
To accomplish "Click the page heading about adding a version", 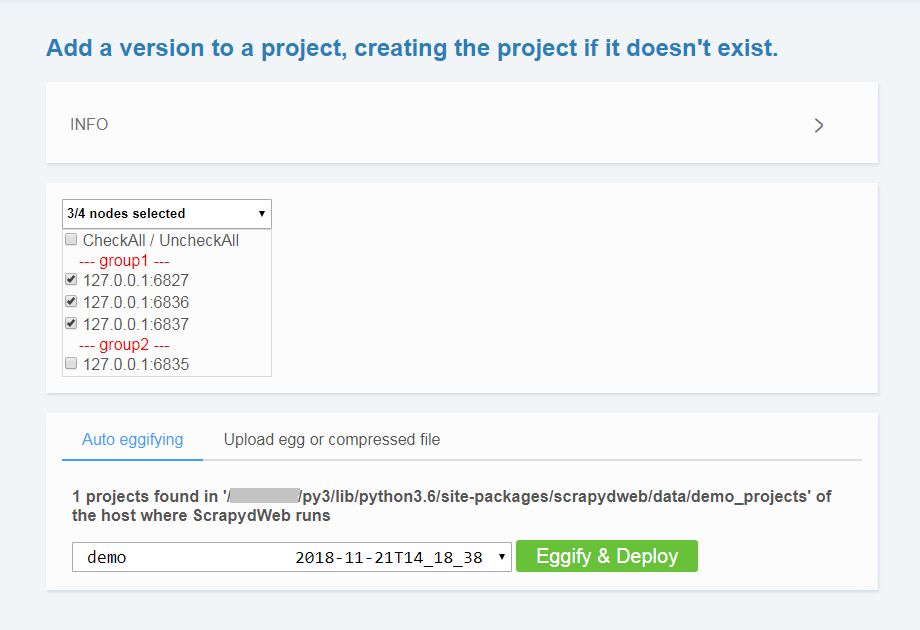I will tap(411, 48).
